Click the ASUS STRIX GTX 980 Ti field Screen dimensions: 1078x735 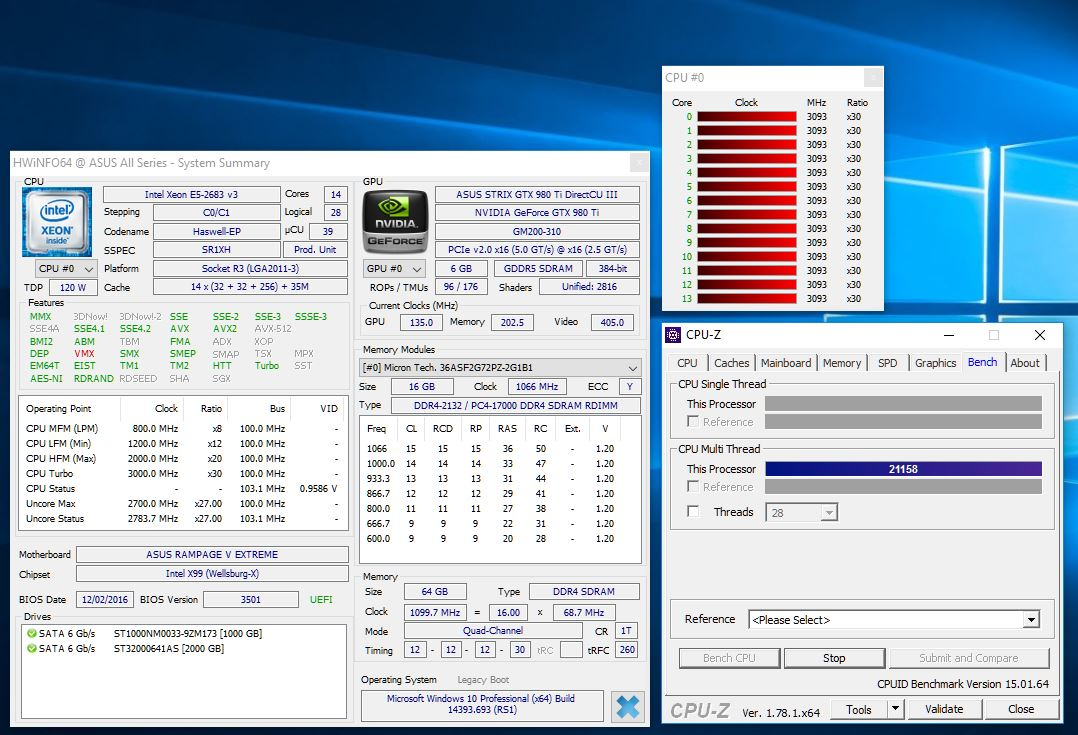click(537, 195)
